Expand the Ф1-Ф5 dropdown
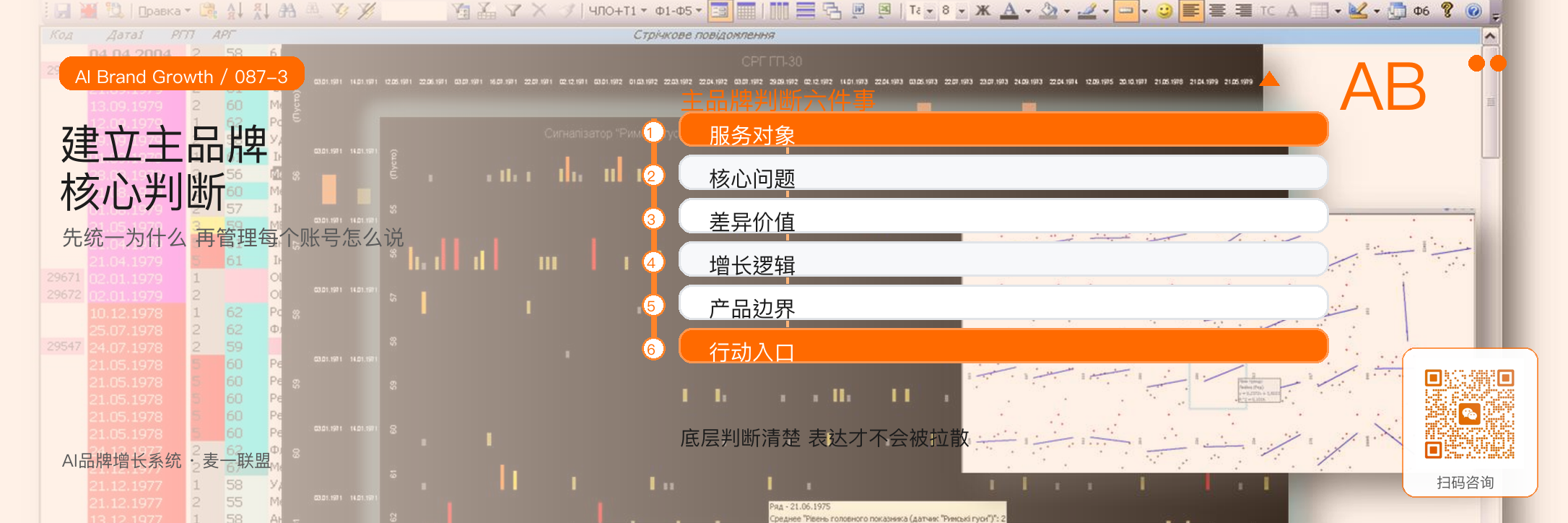Viewport: 1568px width, 523px height. (x=678, y=10)
